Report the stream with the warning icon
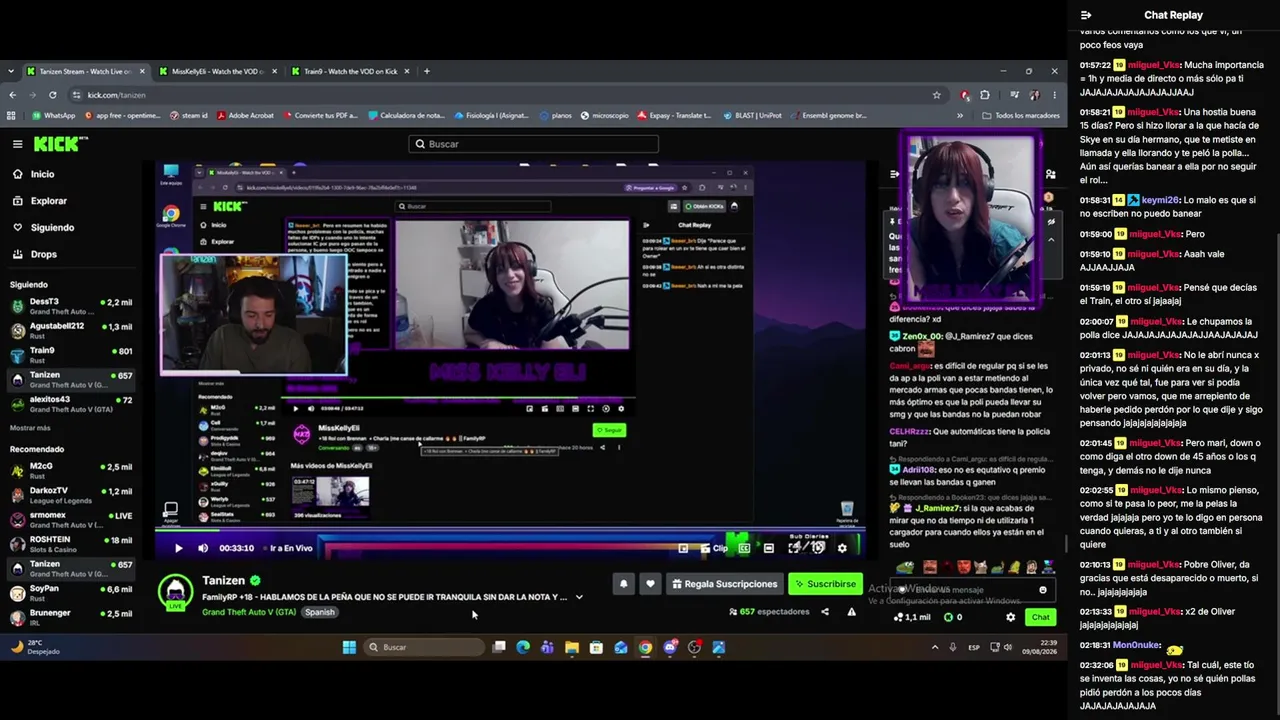1280x720 pixels. coord(852,612)
